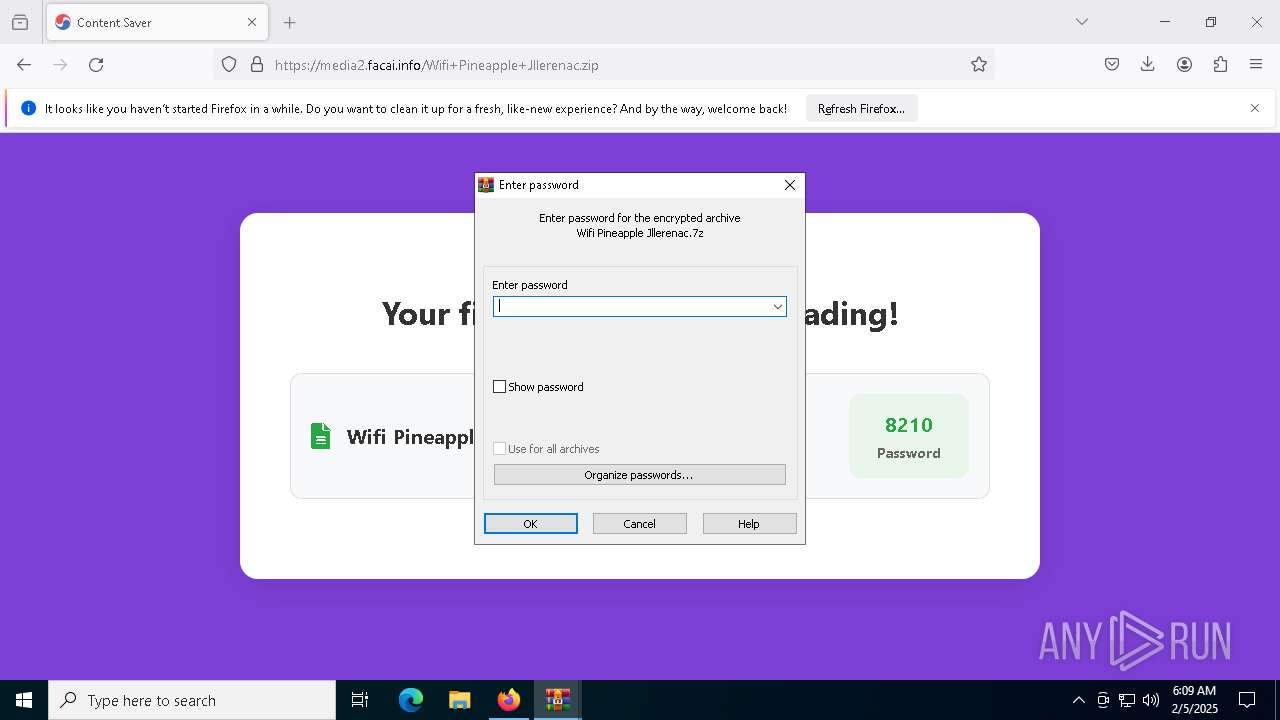List all tabs dropdown arrow

(1082, 22)
